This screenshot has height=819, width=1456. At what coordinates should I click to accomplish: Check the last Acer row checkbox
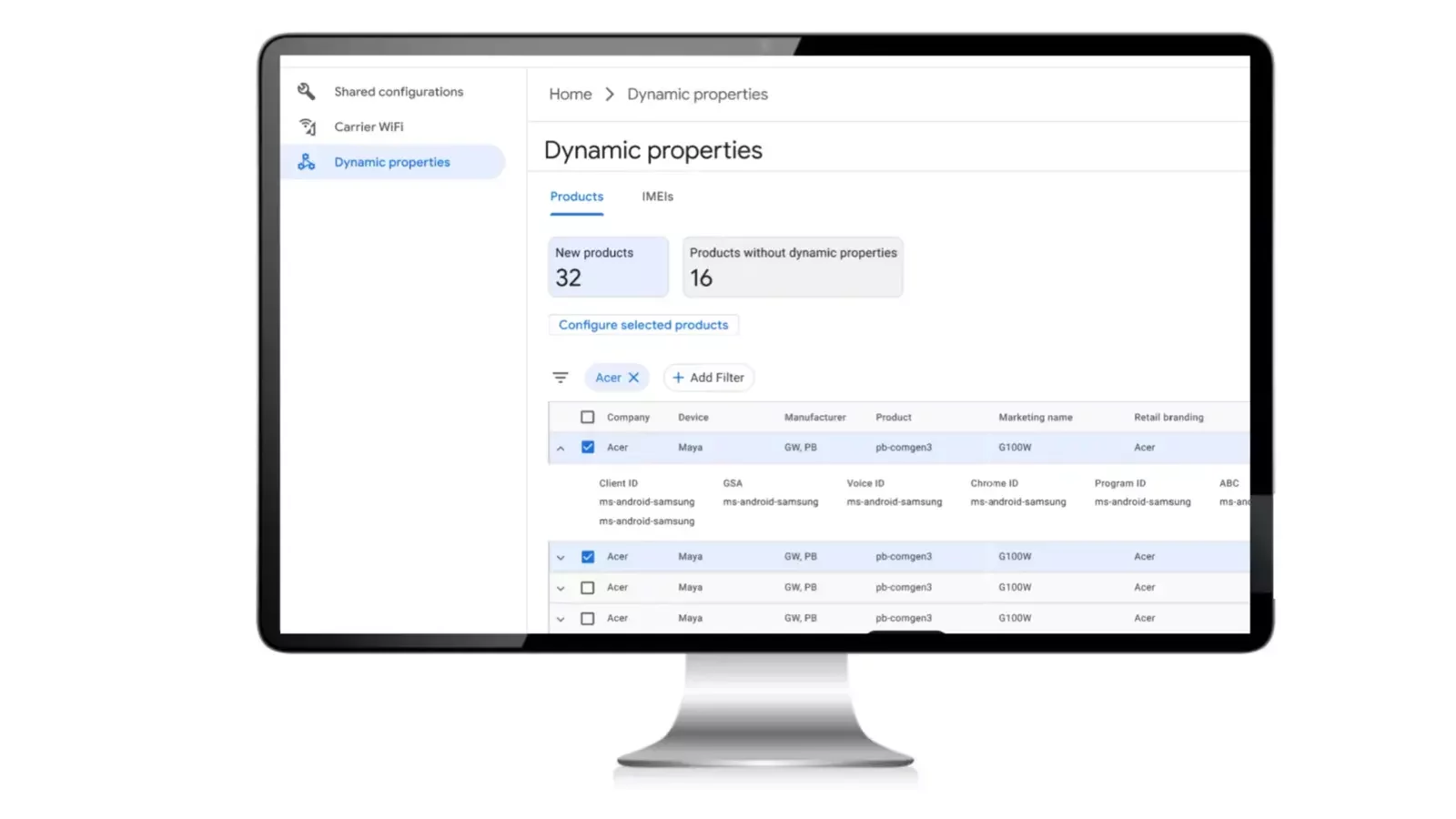point(588,619)
